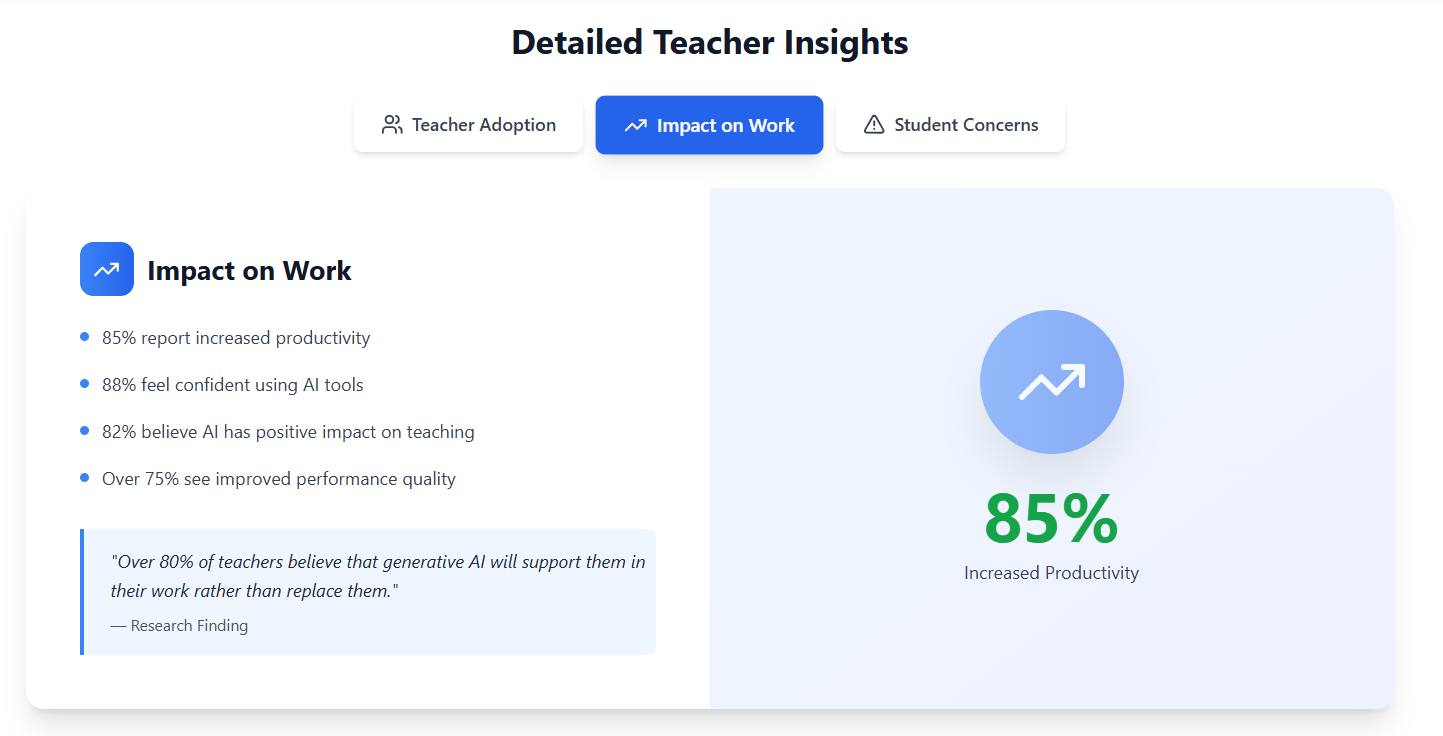Click the blue accent bar of quote

[x=82, y=592]
